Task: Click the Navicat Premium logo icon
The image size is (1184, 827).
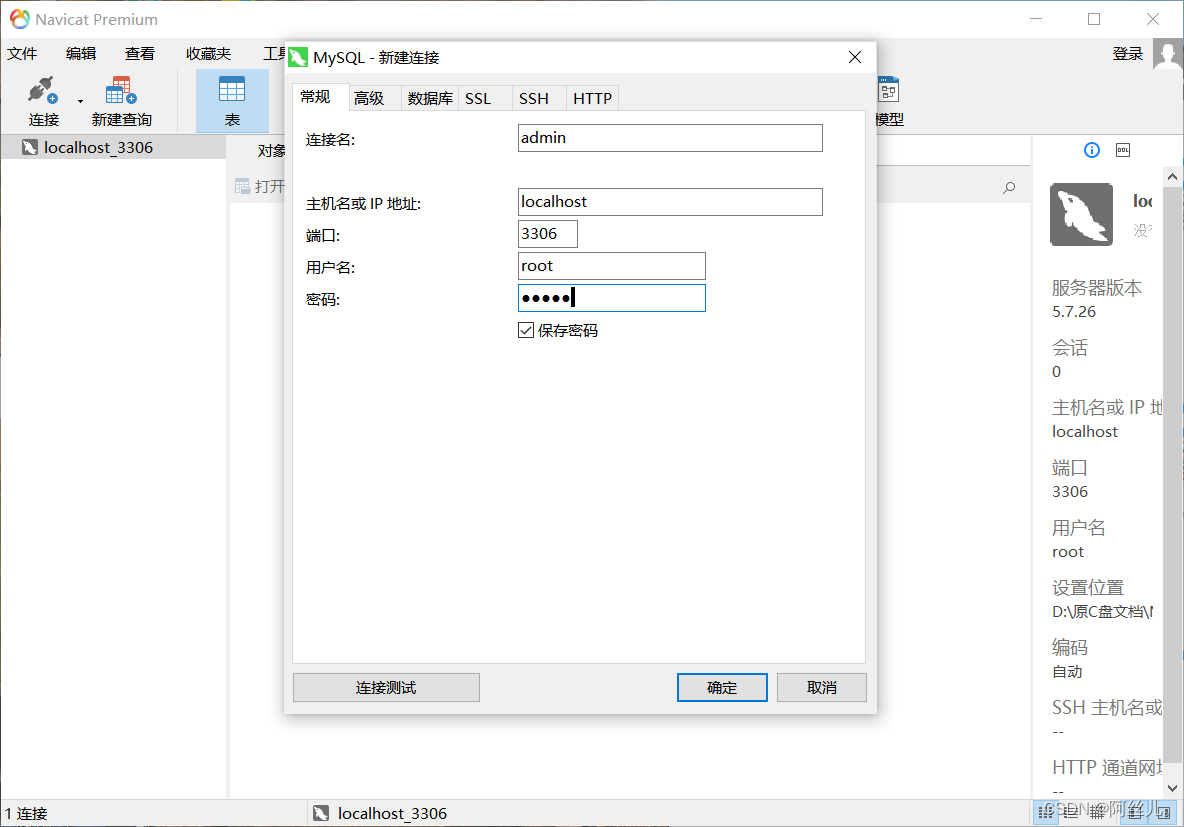Action: pos(20,19)
